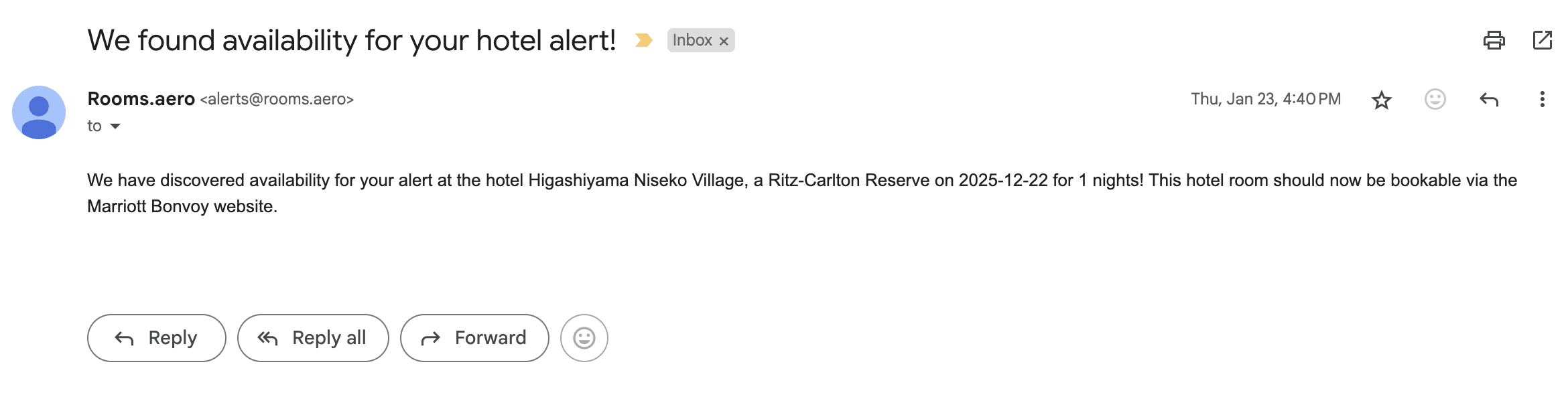Screen dimensions: 1568x407
Task: Click the Rooms.aero sender name
Action: 141,99
